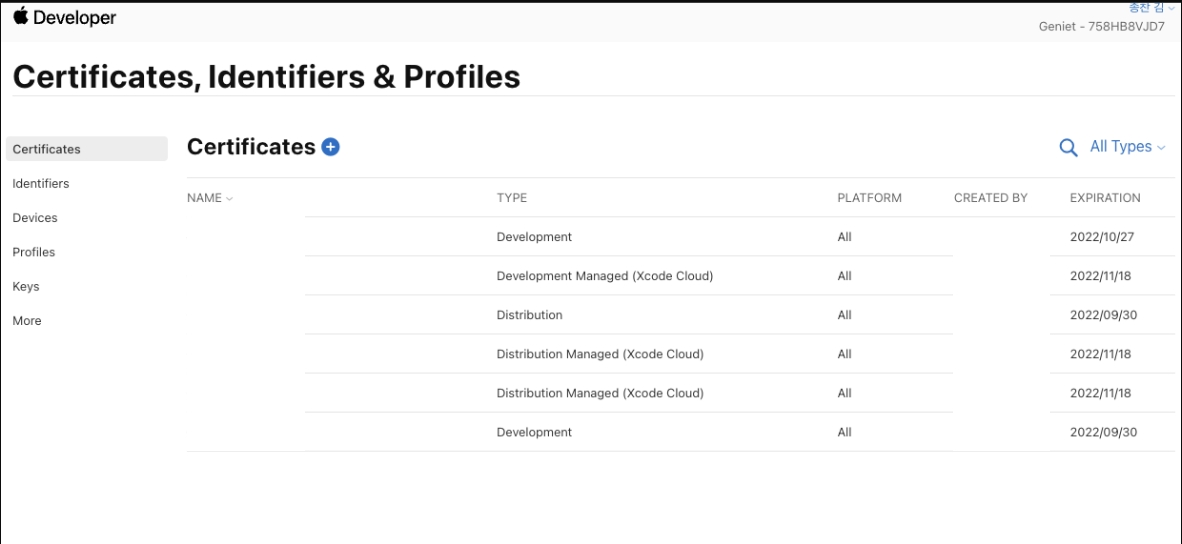Open the Development certificate expiring 2022/10/27
This screenshot has height=544, width=1182.
pyautogui.click(x=534, y=237)
